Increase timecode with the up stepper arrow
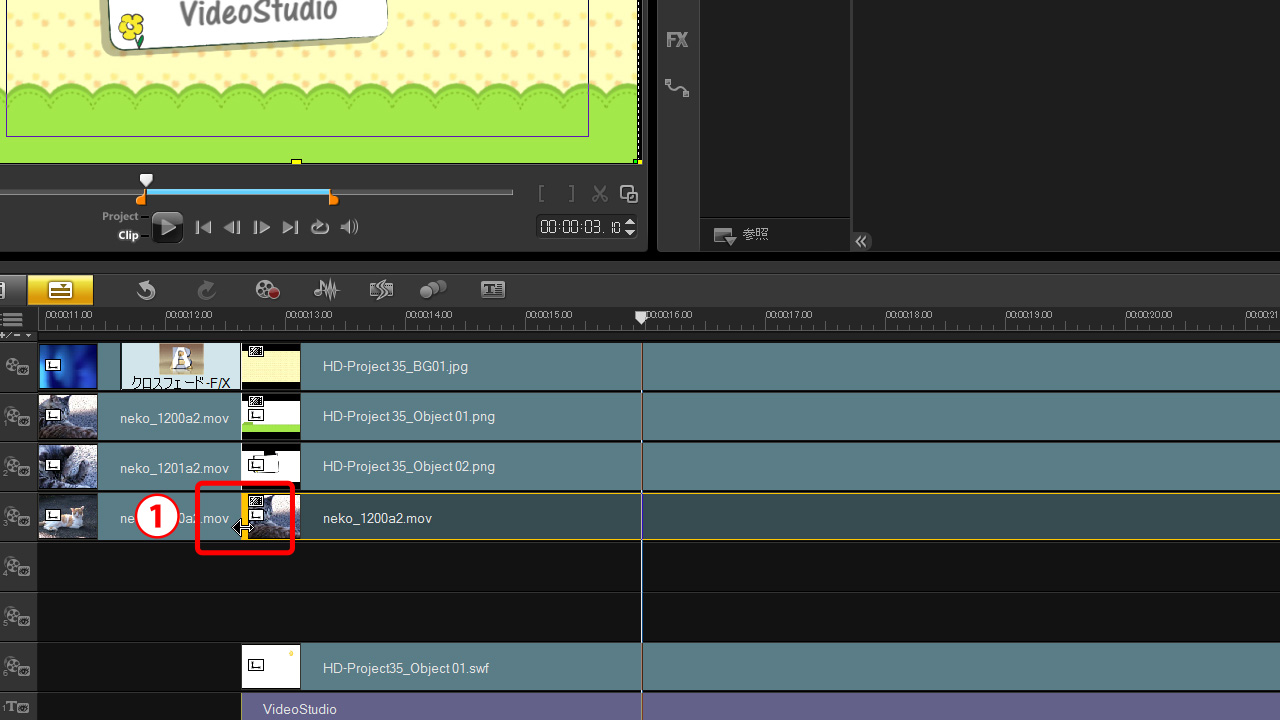This screenshot has height=720, width=1280. [630, 221]
